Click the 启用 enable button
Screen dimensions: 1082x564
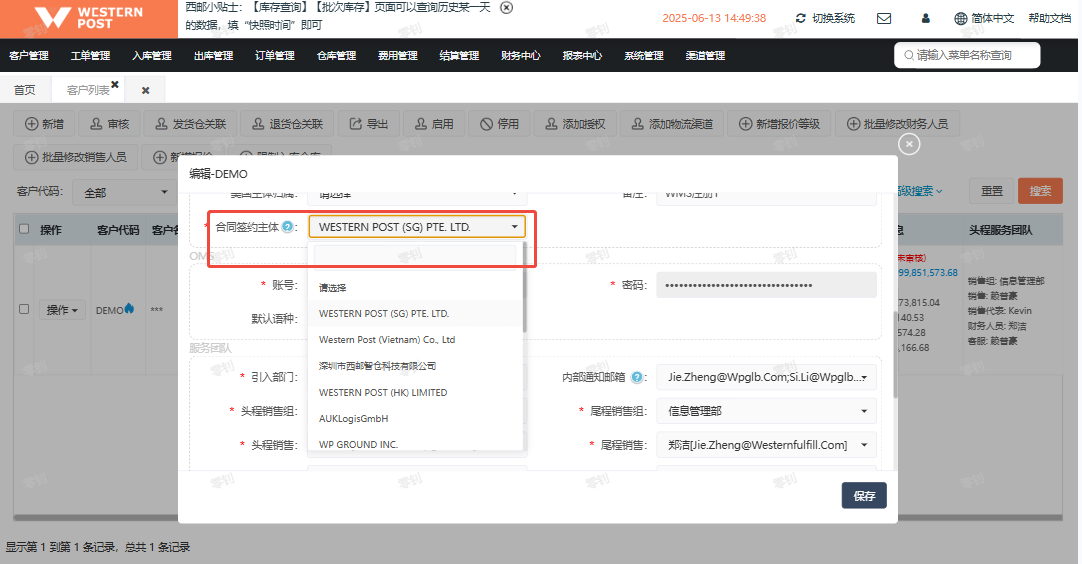tap(434, 124)
